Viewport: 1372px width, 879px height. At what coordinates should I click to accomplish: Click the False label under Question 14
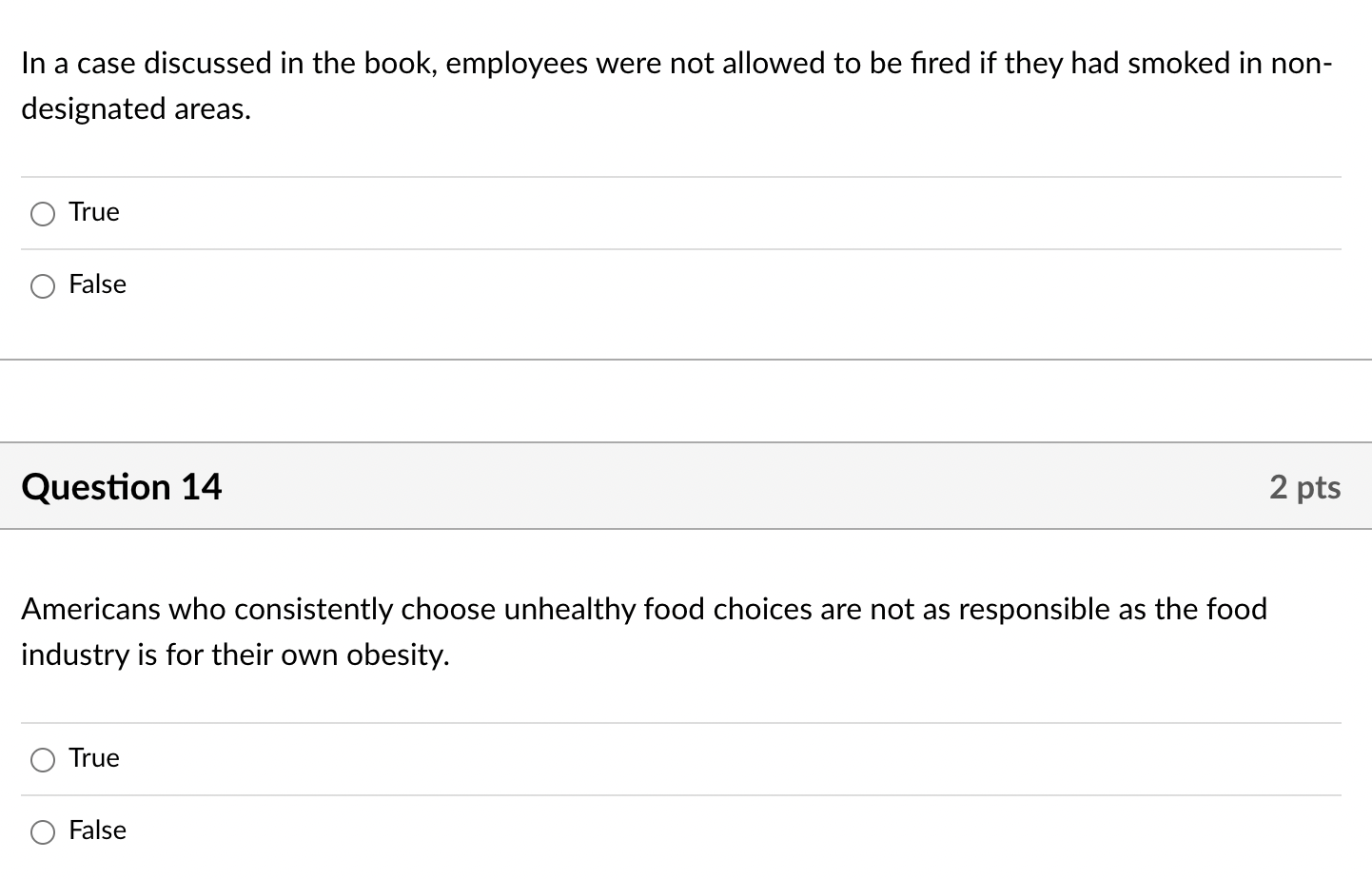tap(96, 830)
